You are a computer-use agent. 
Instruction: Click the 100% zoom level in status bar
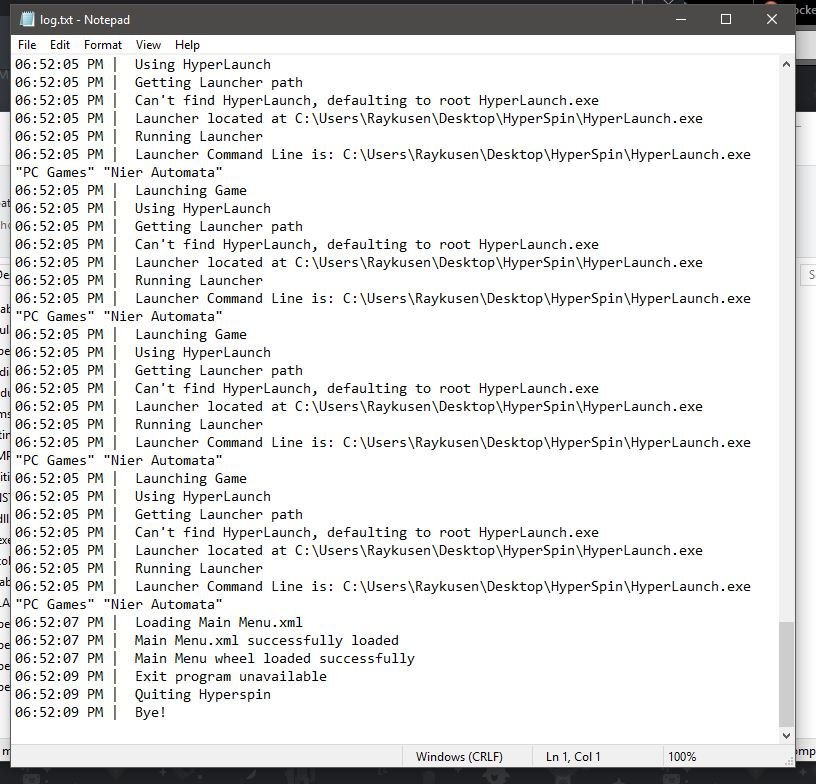click(682, 757)
